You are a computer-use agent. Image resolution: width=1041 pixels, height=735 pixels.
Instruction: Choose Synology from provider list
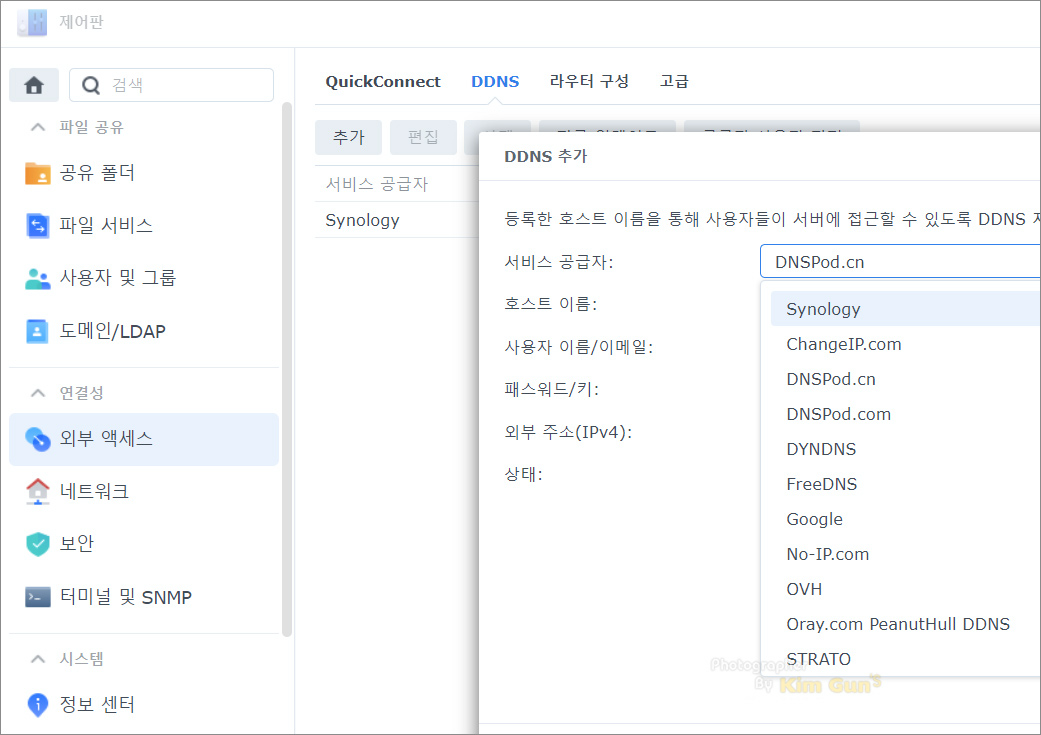click(x=906, y=309)
